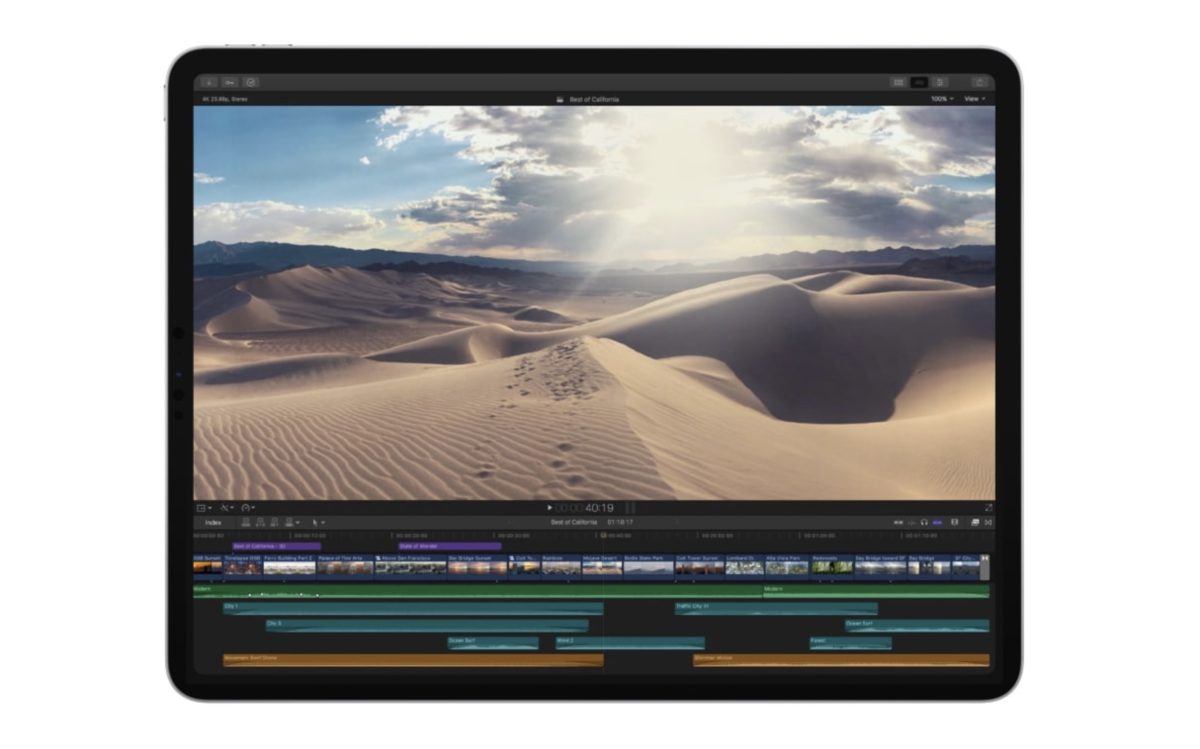
Task: Select the Coit Tower Sunset clip
Action: coord(699,566)
